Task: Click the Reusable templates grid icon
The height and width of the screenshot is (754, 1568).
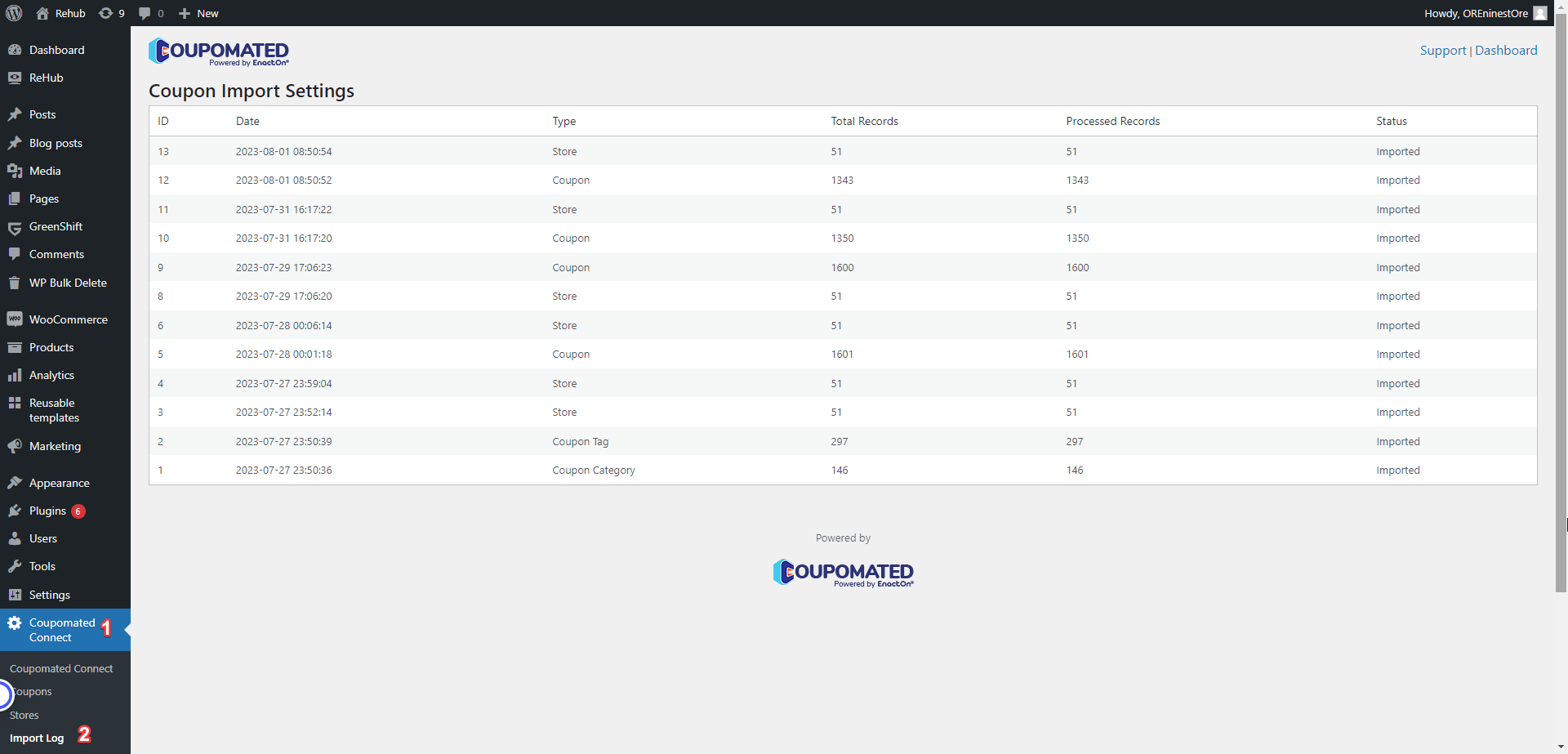Action: coord(15,403)
